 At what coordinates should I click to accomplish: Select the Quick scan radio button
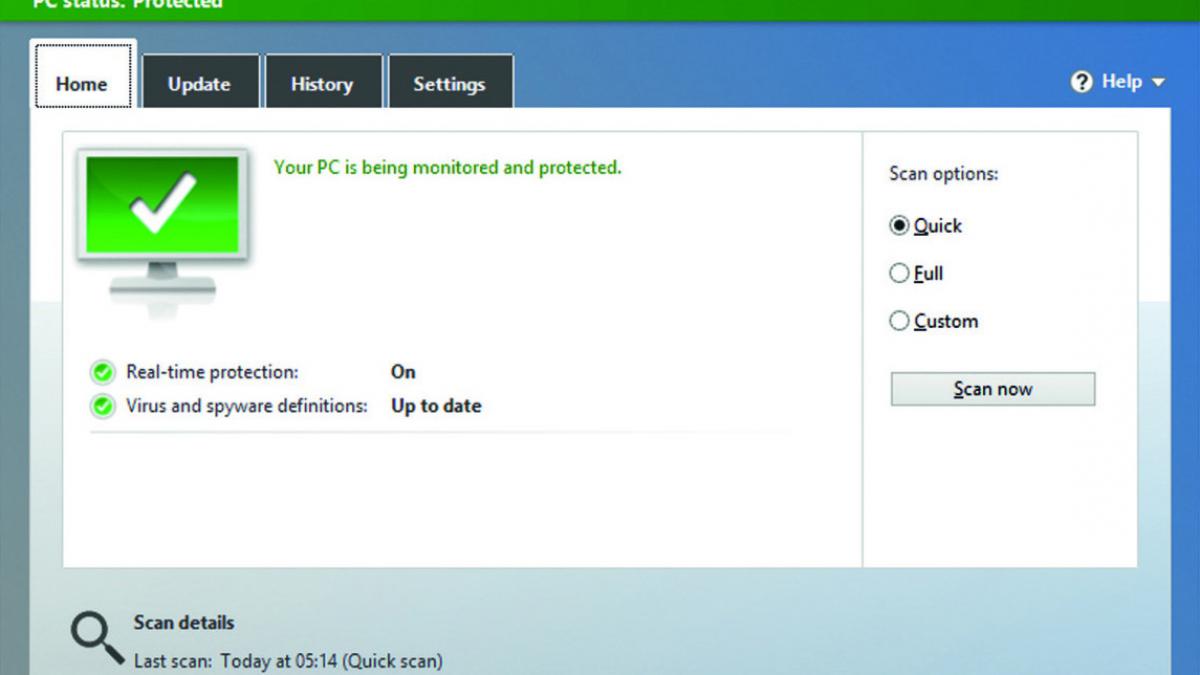tap(900, 226)
